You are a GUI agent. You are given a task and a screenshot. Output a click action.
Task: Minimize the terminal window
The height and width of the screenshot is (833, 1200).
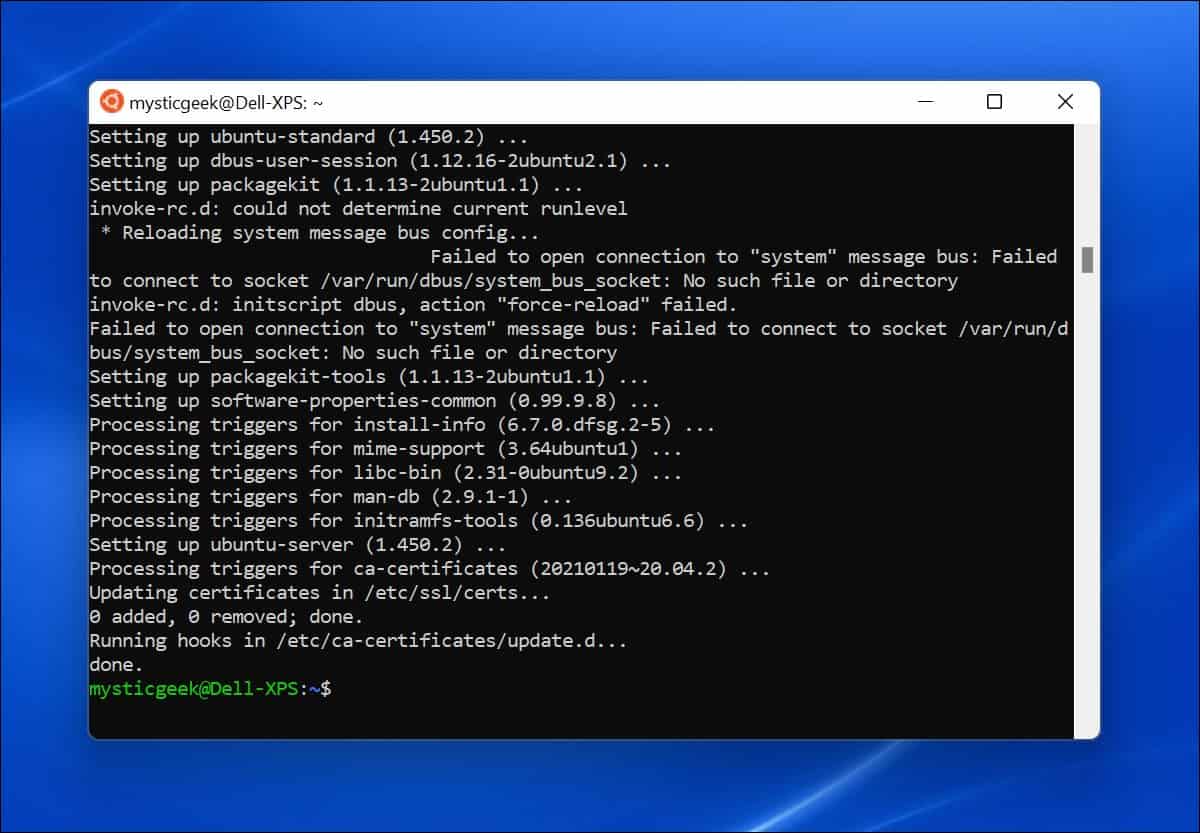[925, 101]
